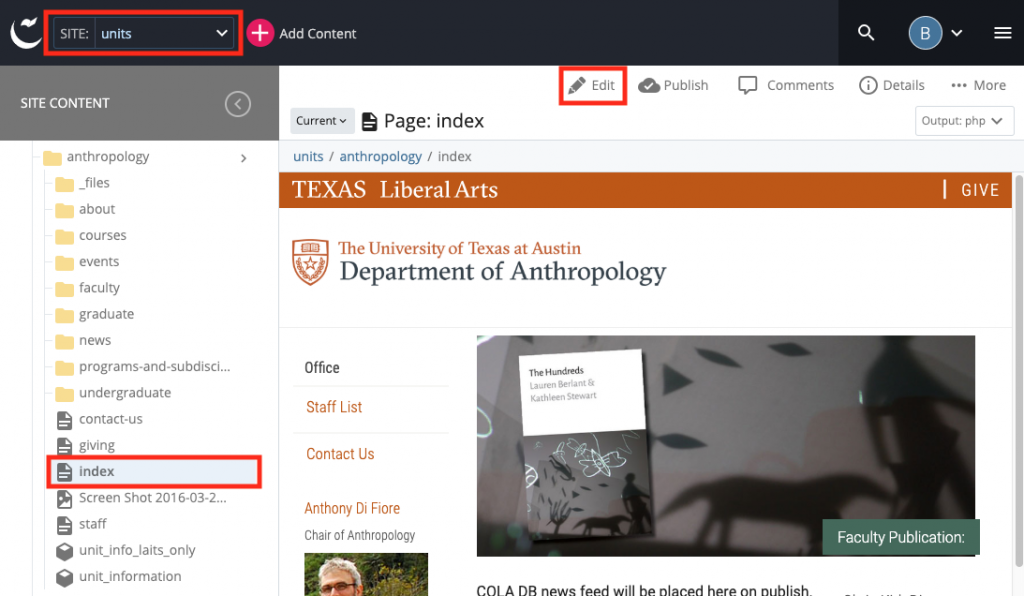Follow the anthropology breadcrumb link

pyautogui.click(x=380, y=157)
